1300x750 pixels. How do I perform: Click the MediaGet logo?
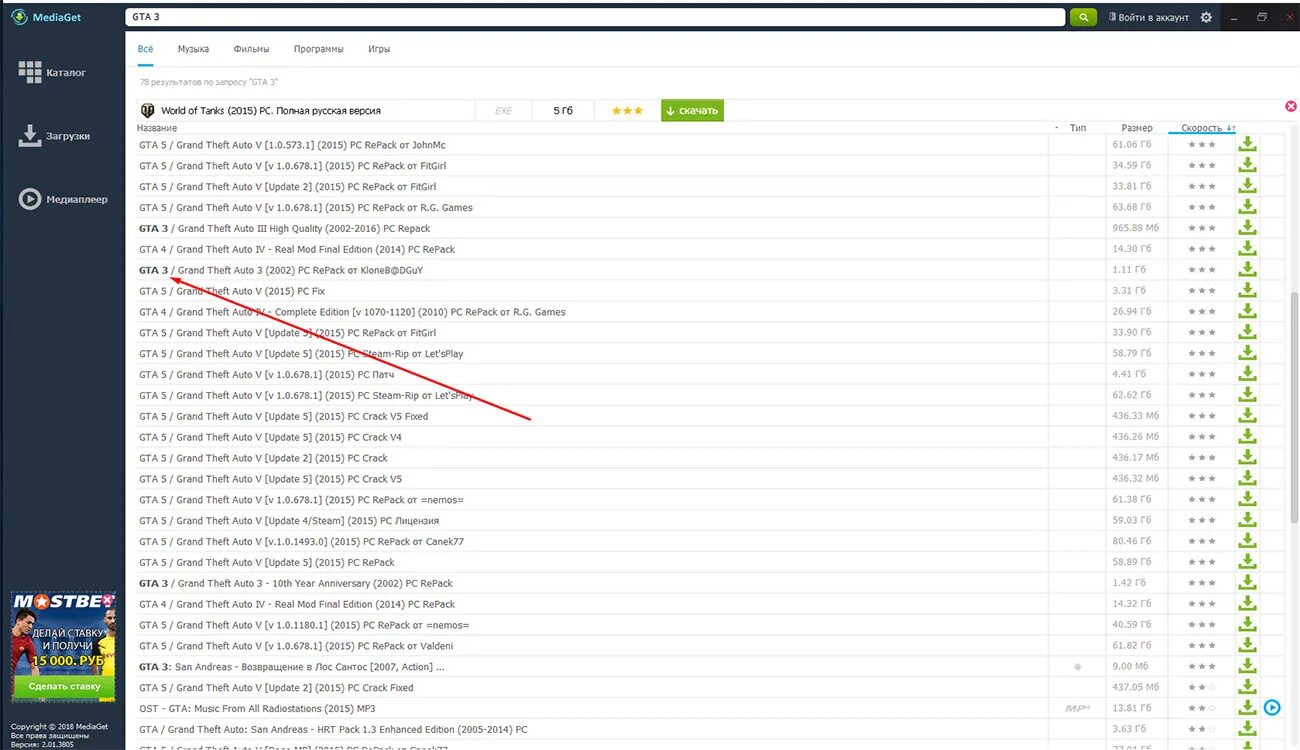[x=46, y=17]
